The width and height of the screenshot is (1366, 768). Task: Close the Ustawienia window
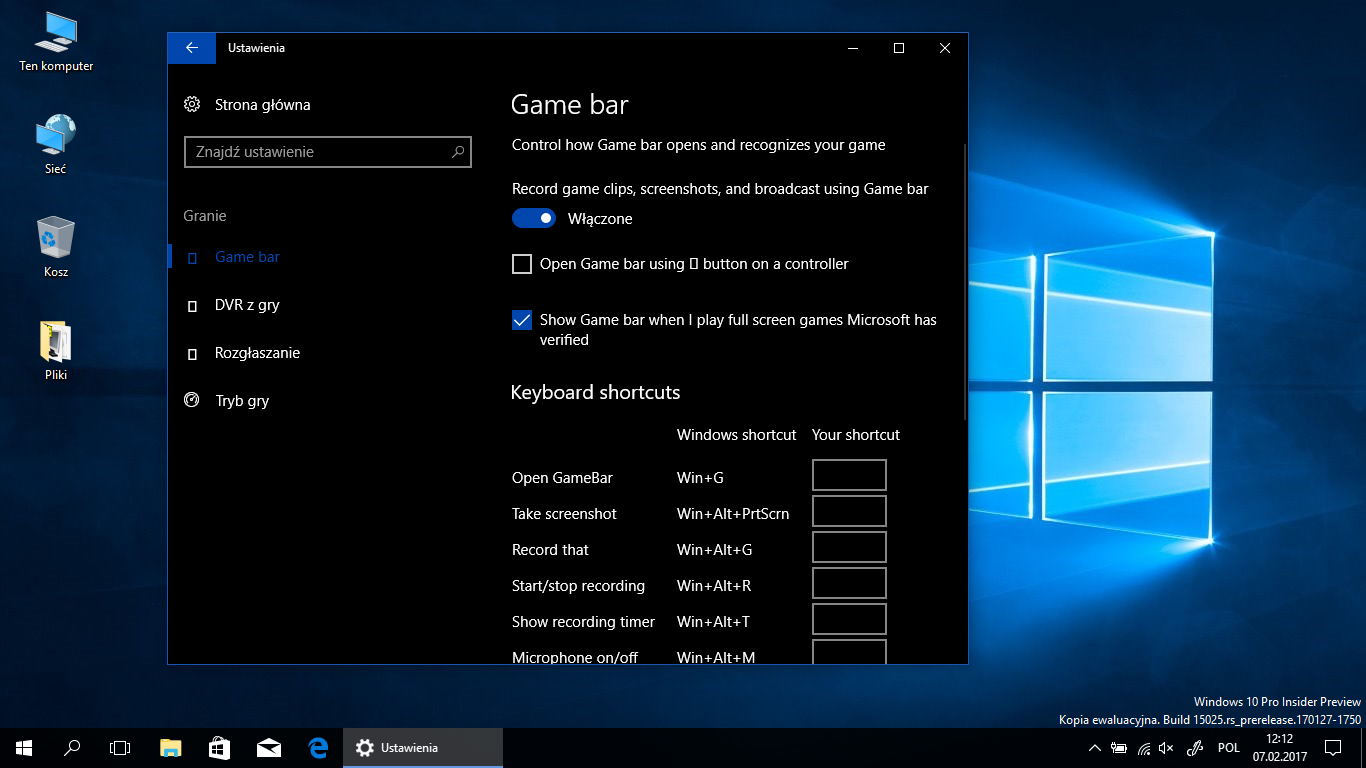pos(945,48)
